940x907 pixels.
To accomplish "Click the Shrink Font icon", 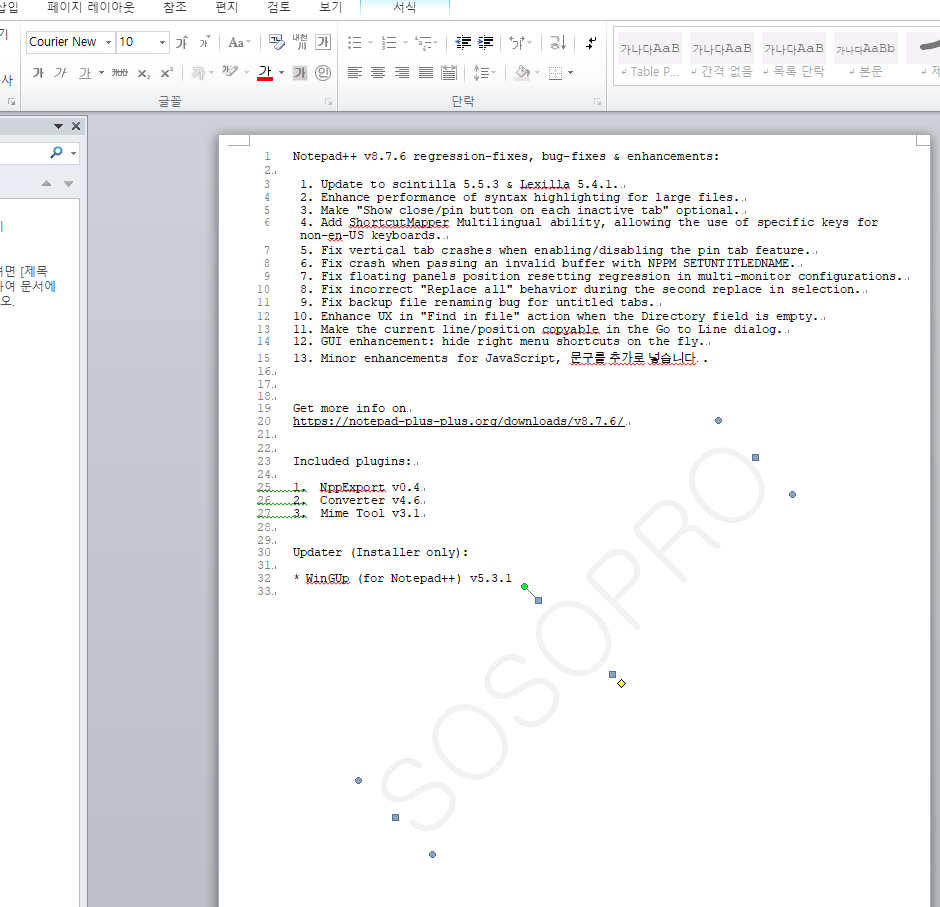I will click(x=205, y=42).
